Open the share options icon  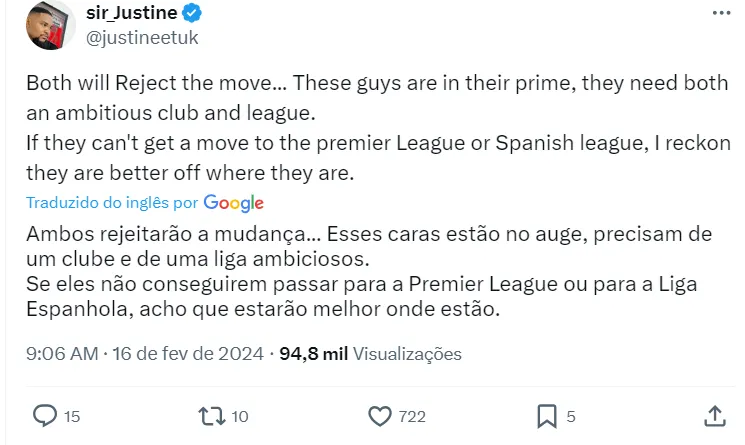(x=716, y=416)
